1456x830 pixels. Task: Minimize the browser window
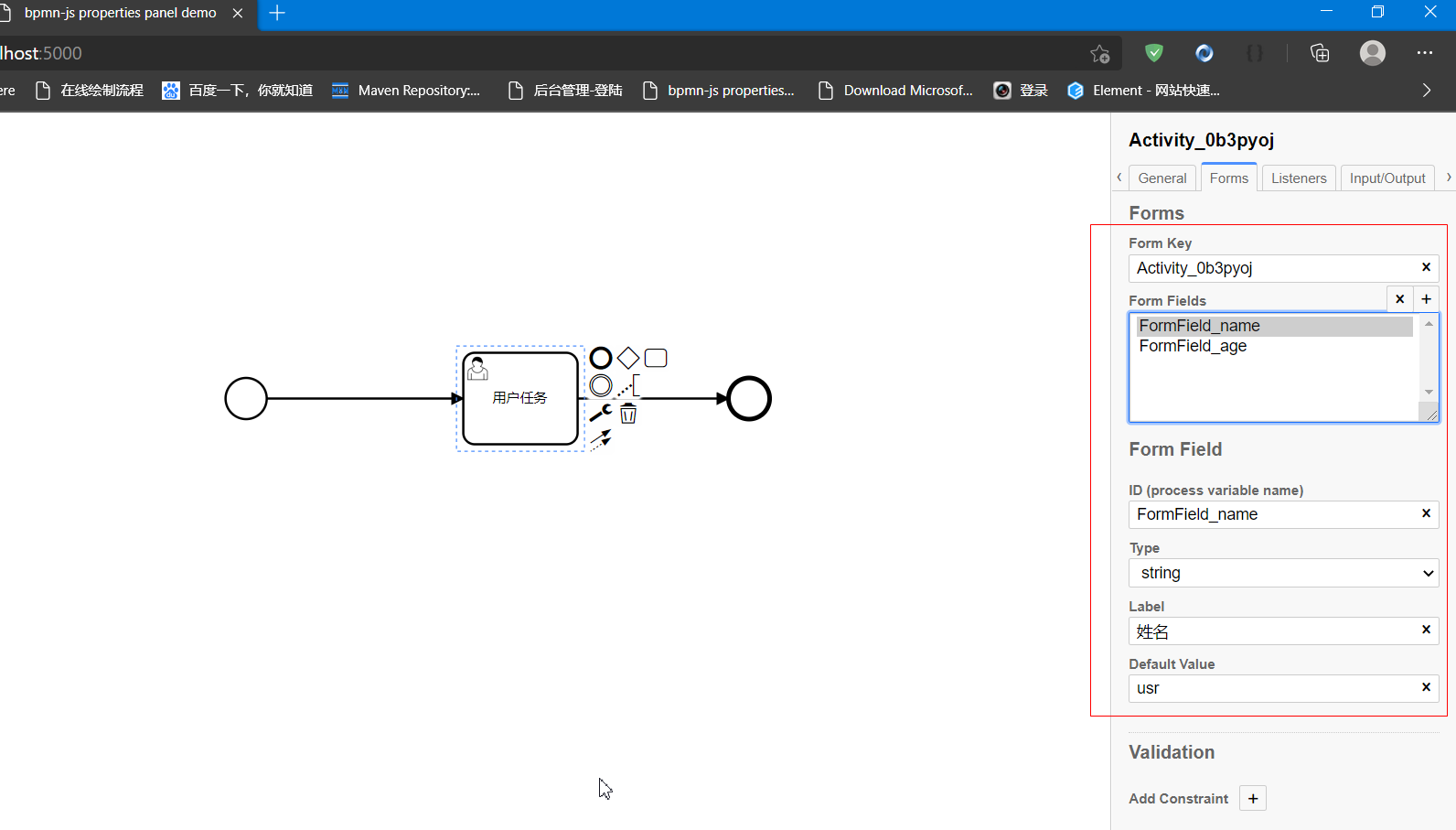click(x=1326, y=12)
